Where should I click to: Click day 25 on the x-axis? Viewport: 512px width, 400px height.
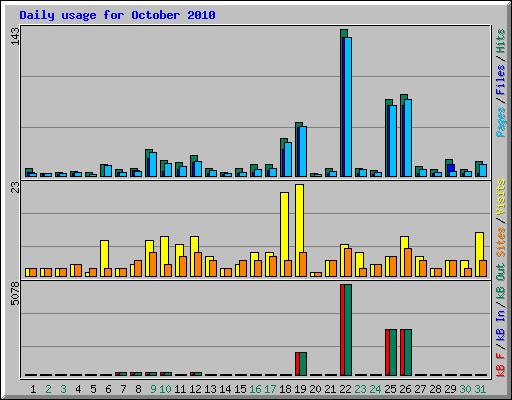click(x=390, y=389)
